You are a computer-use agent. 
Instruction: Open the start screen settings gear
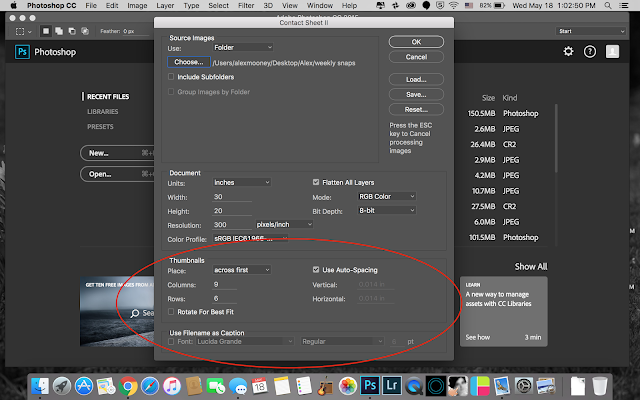click(x=568, y=51)
